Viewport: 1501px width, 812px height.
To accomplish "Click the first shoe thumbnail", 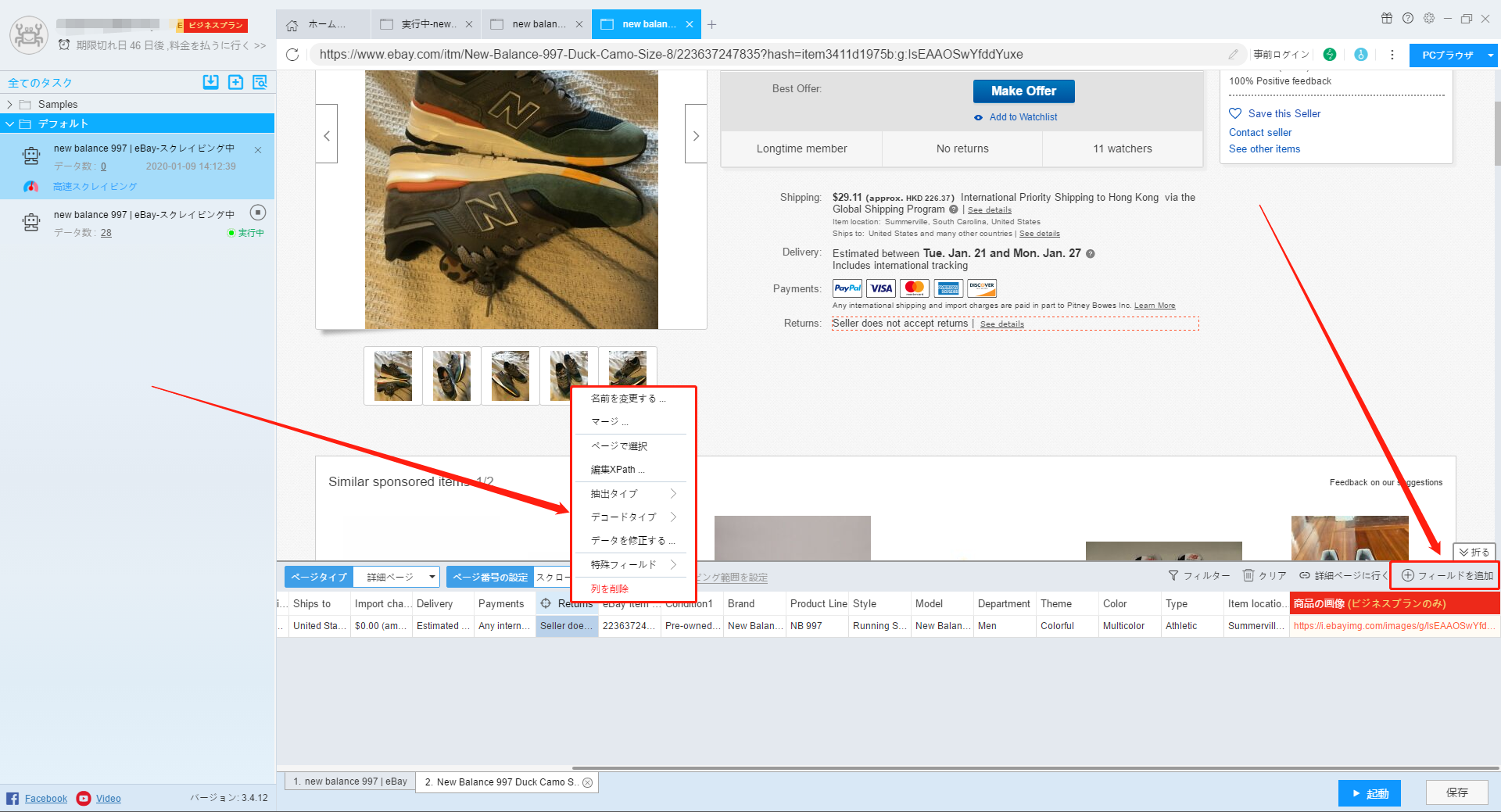I will click(393, 376).
